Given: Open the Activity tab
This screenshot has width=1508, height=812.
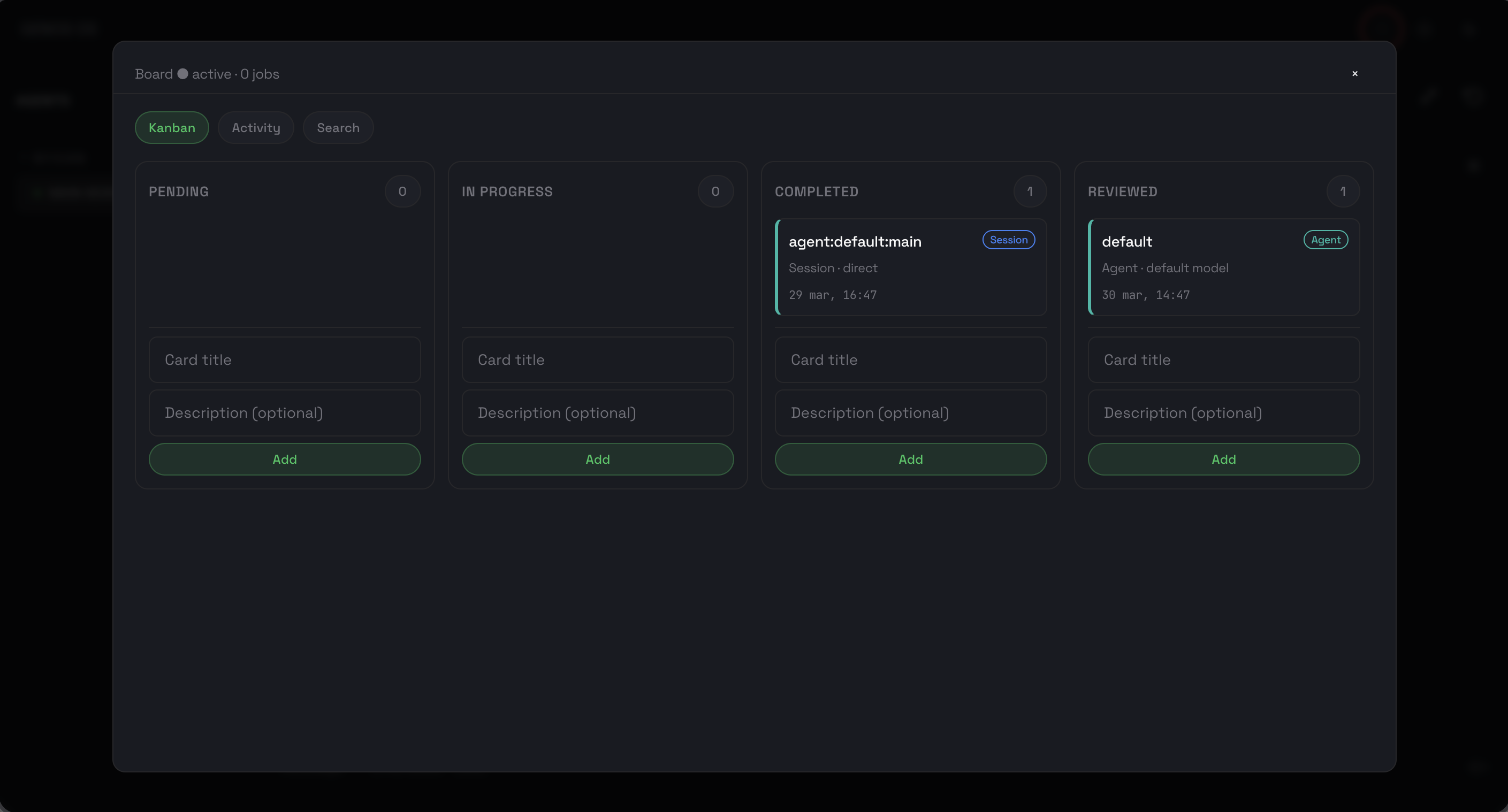Looking at the screenshot, I should (256, 127).
